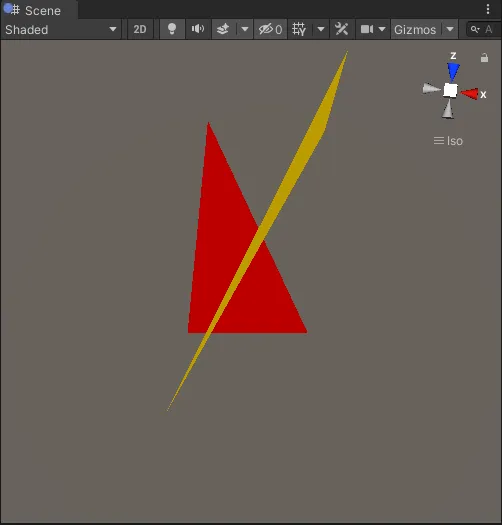Open component editor tools icon
The image size is (502, 525).
click(x=342, y=29)
